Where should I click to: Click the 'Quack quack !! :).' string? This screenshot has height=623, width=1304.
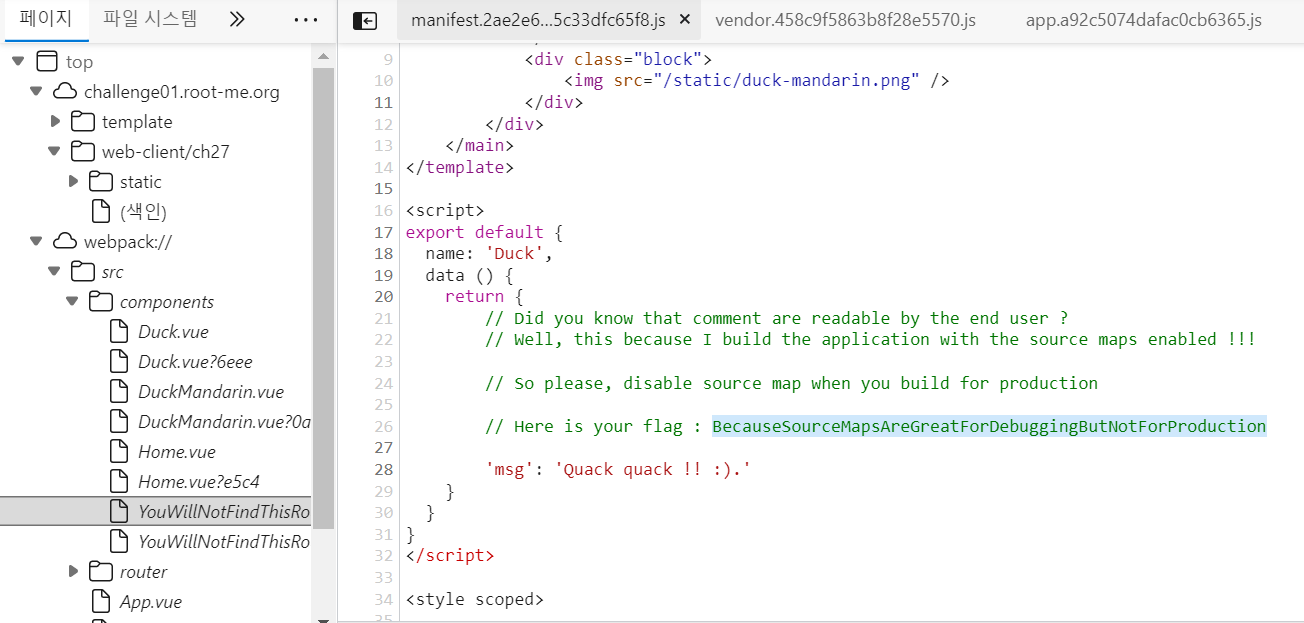(x=652, y=469)
